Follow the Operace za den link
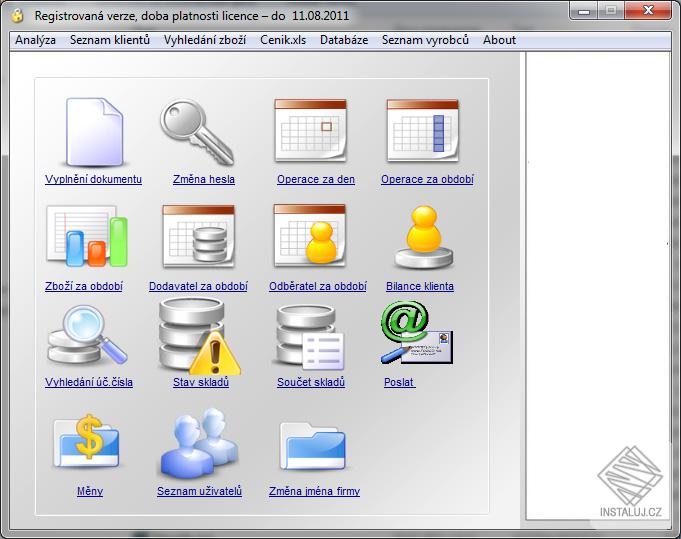The width and height of the screenshot is (681, 539). click(x=316, y=179)
